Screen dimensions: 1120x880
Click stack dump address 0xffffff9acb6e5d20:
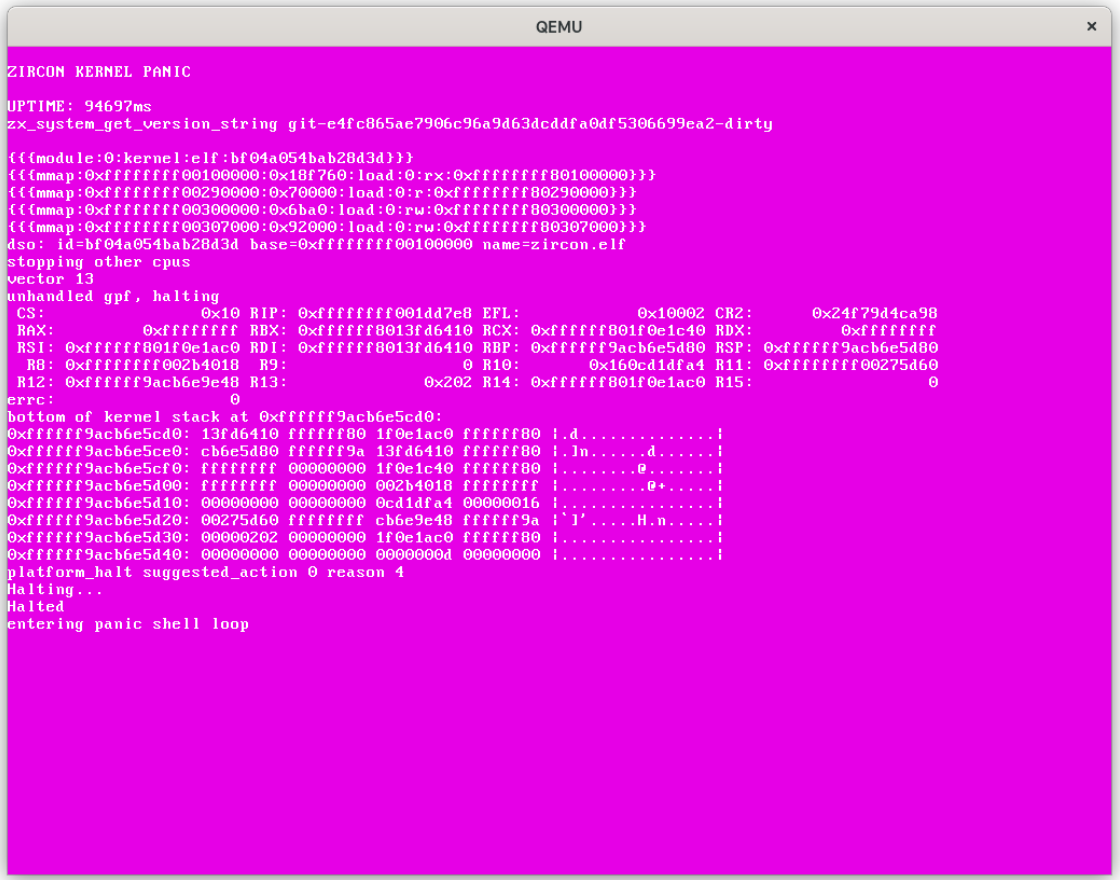point(99,521)
